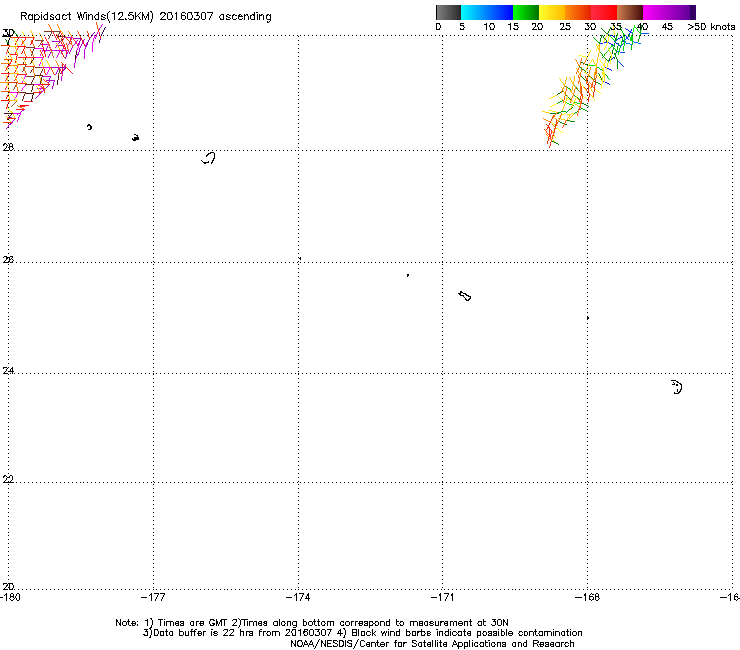Pick the brown 35-40 knots legend color
The height and width of the screenshot is (650, 740).
tap(630, 12)
